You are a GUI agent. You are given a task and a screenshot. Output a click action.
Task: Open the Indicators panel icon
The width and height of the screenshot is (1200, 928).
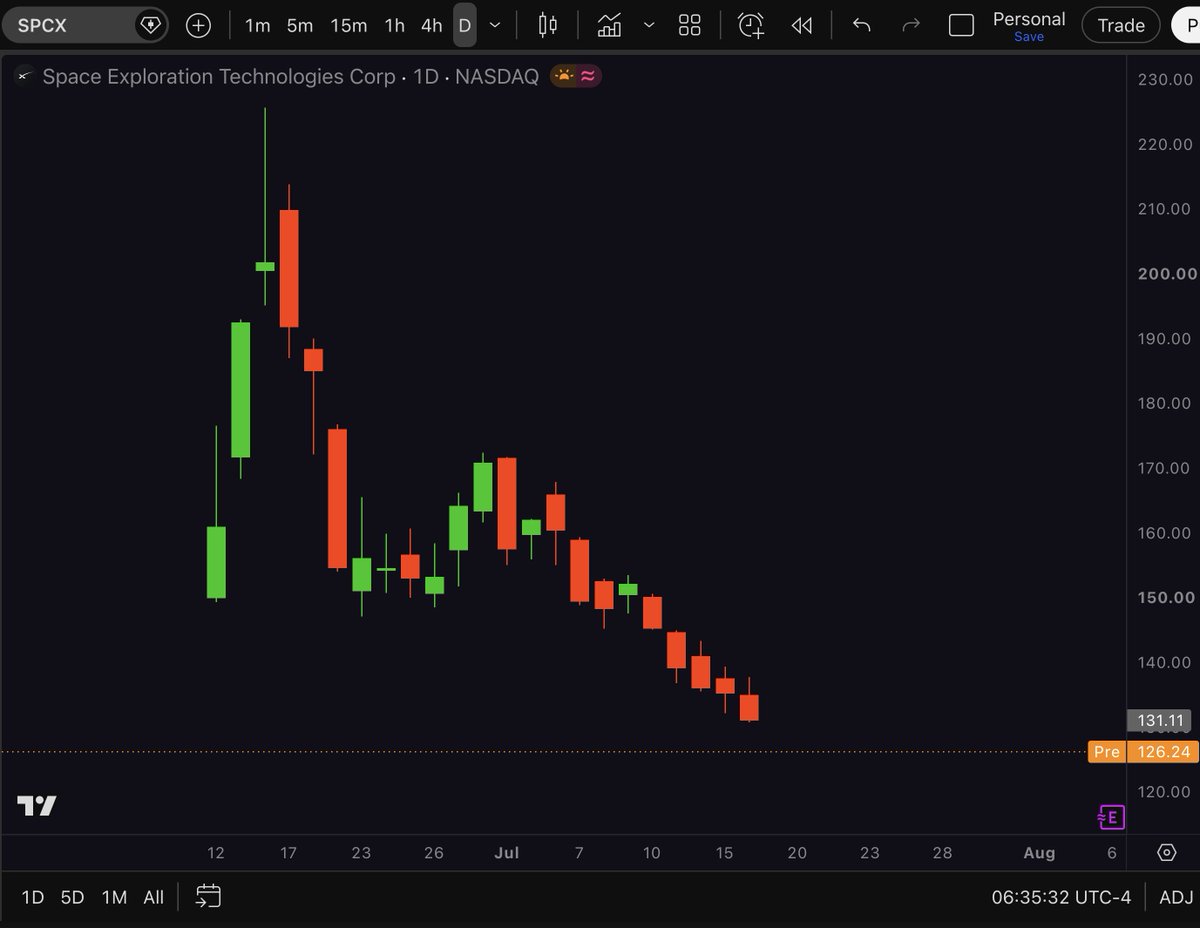coord(609,25)
